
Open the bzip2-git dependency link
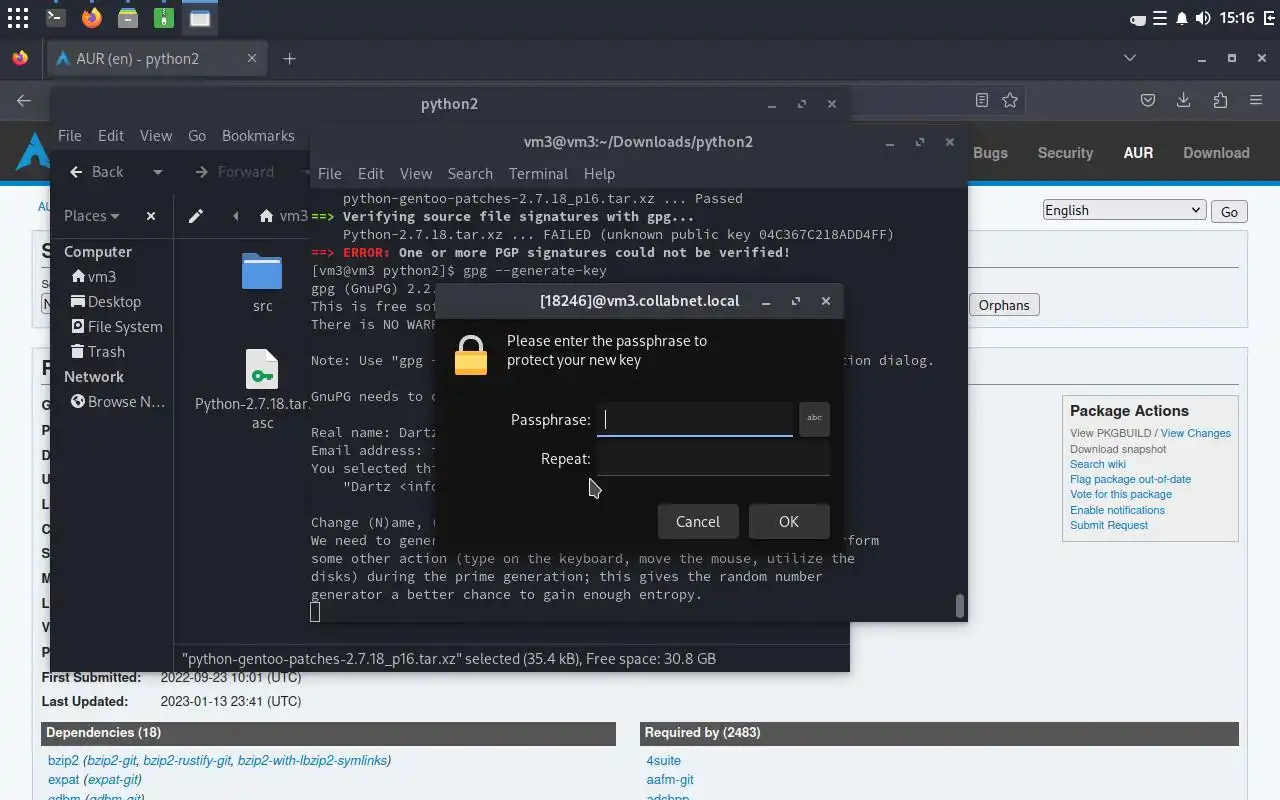111,760
